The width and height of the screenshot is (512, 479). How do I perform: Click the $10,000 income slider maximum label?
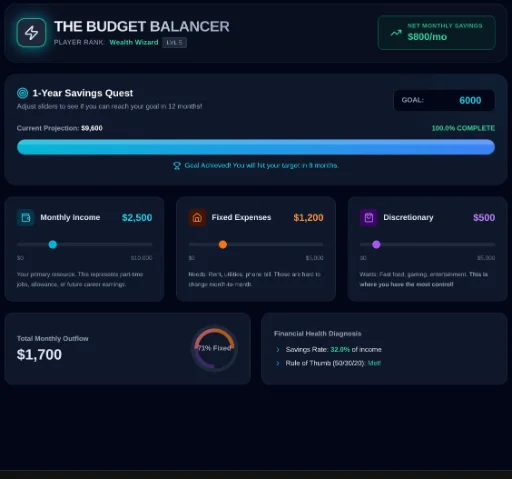pyautogui.click(x=141, y=258)
